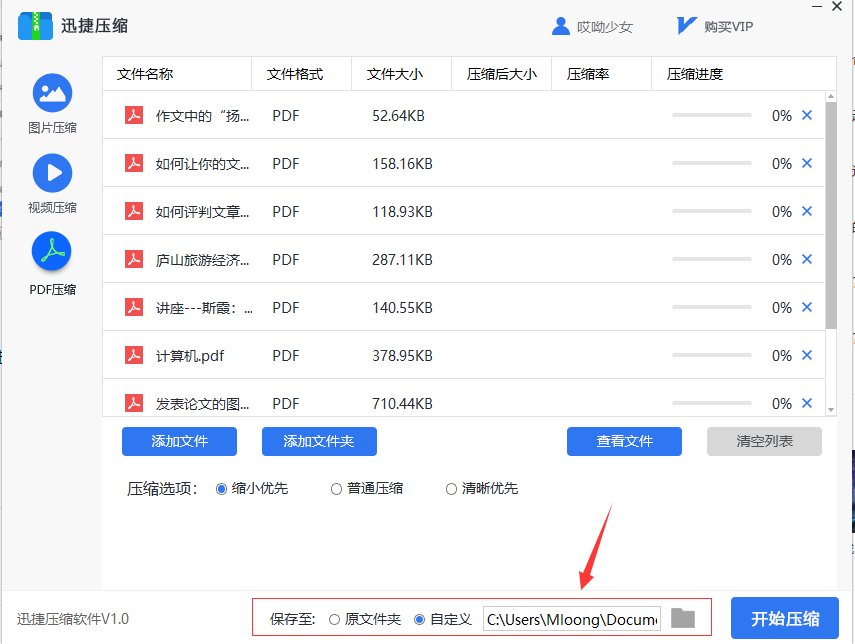The width and height of the screenshot is (855, 644).
Task: Click the custom save path input field
Action: tap(570, 618)
